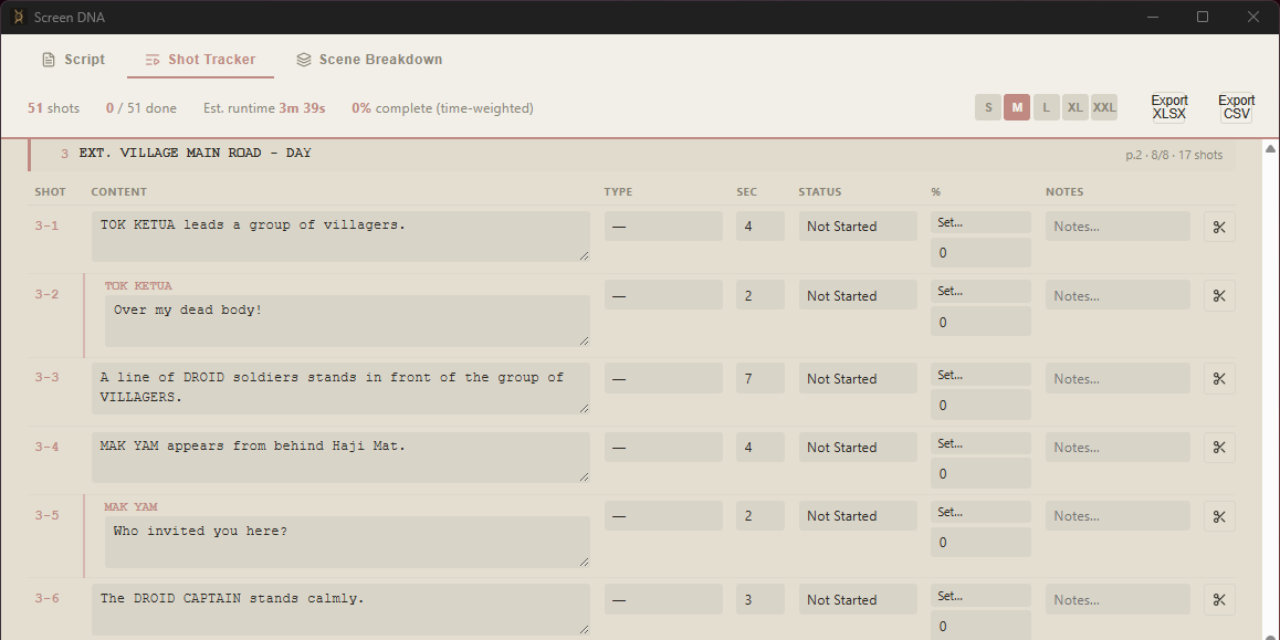The height and width of the screenshot is (640, 1280).
Task: Click the seconds field of shot 3-6
Action: 760,599
